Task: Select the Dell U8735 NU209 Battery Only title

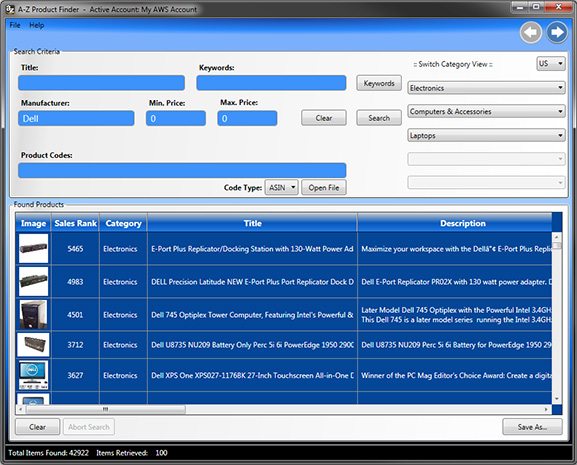Action: [x=252, y=345]
